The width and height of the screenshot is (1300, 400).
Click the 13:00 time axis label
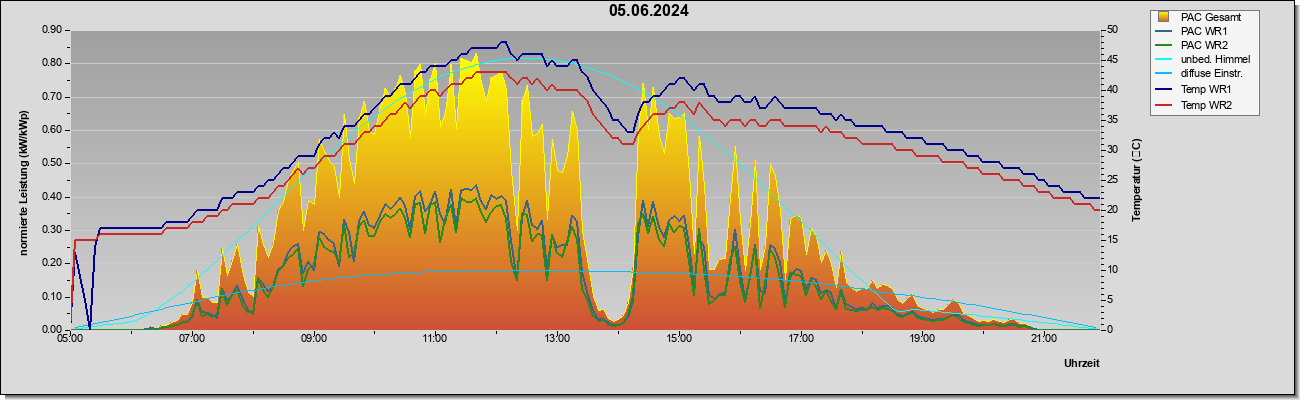557,339
